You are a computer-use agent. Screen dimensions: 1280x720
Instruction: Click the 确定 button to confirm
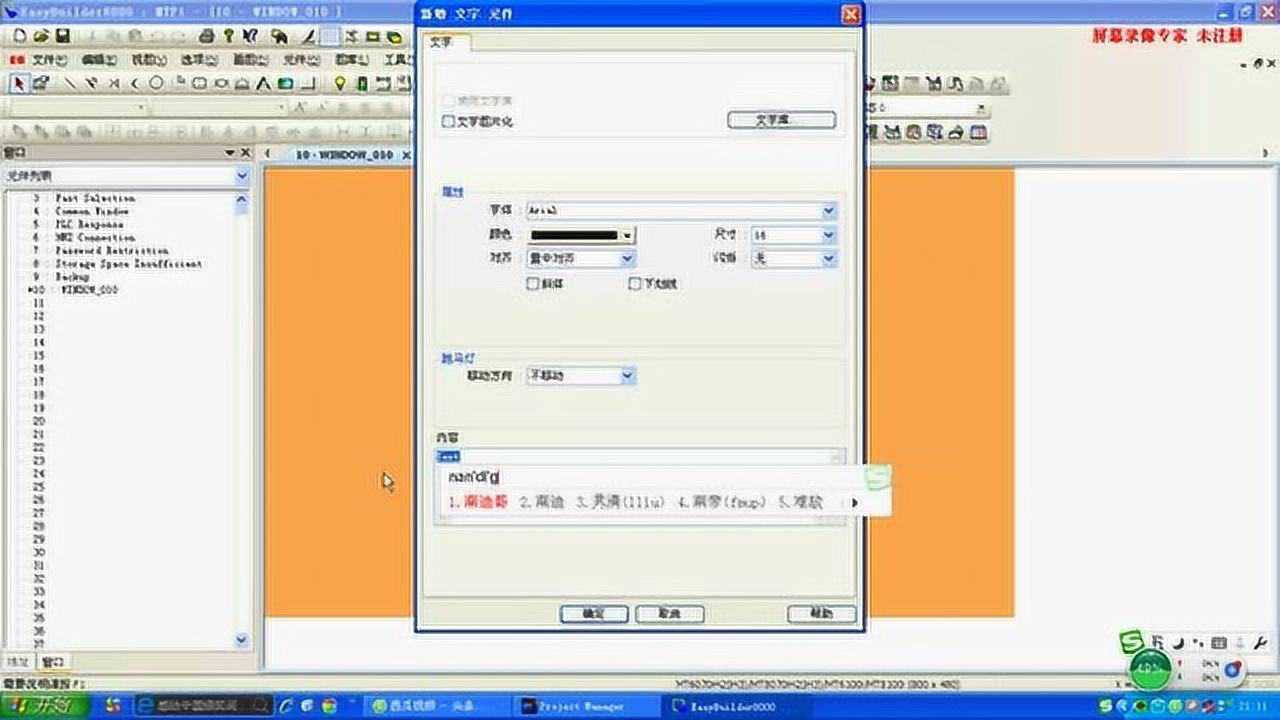593,613
